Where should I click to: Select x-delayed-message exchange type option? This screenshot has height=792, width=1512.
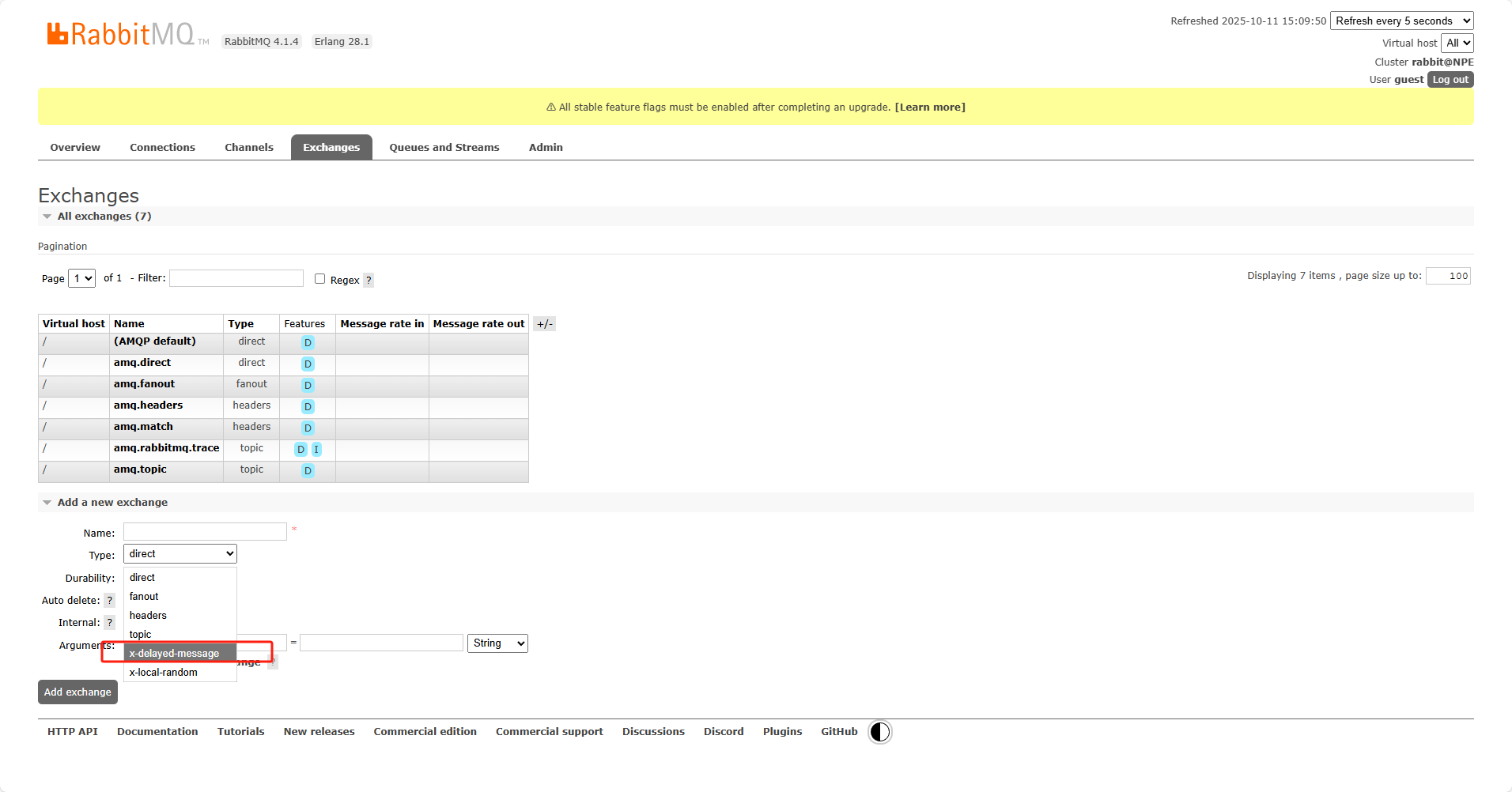174,654
